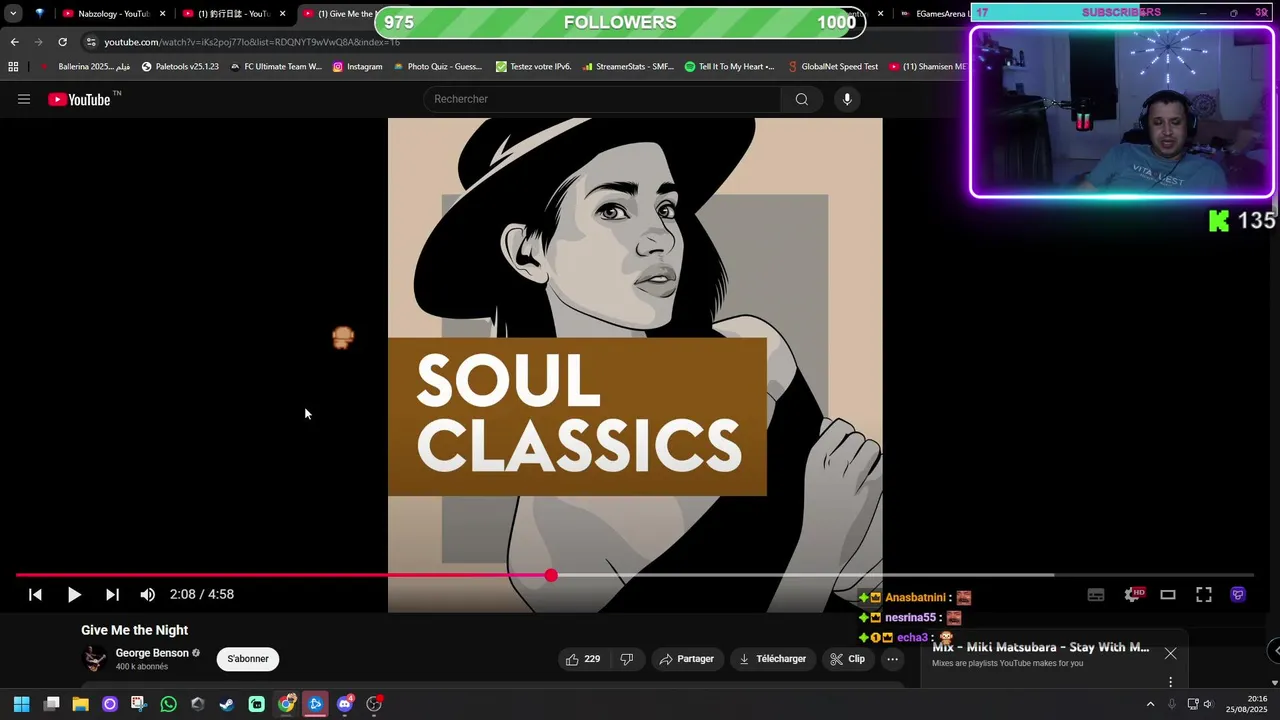This screenshot has width=1280, height=720.
Task: Dislike the video with thumbs down
Action: (627, 659)
